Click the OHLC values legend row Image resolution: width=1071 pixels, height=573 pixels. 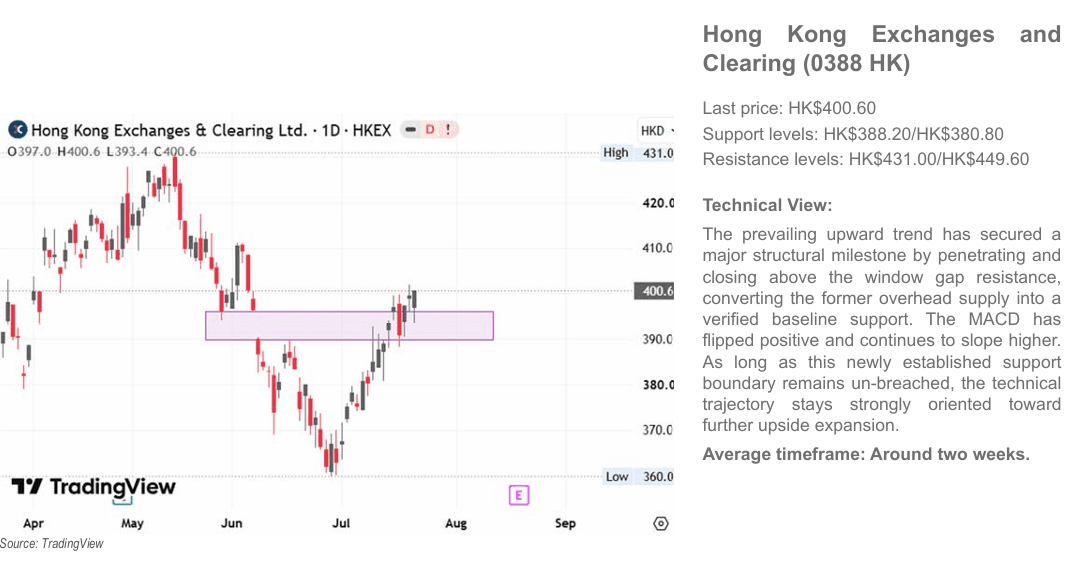pyautogui.click(x=102, y=152)
